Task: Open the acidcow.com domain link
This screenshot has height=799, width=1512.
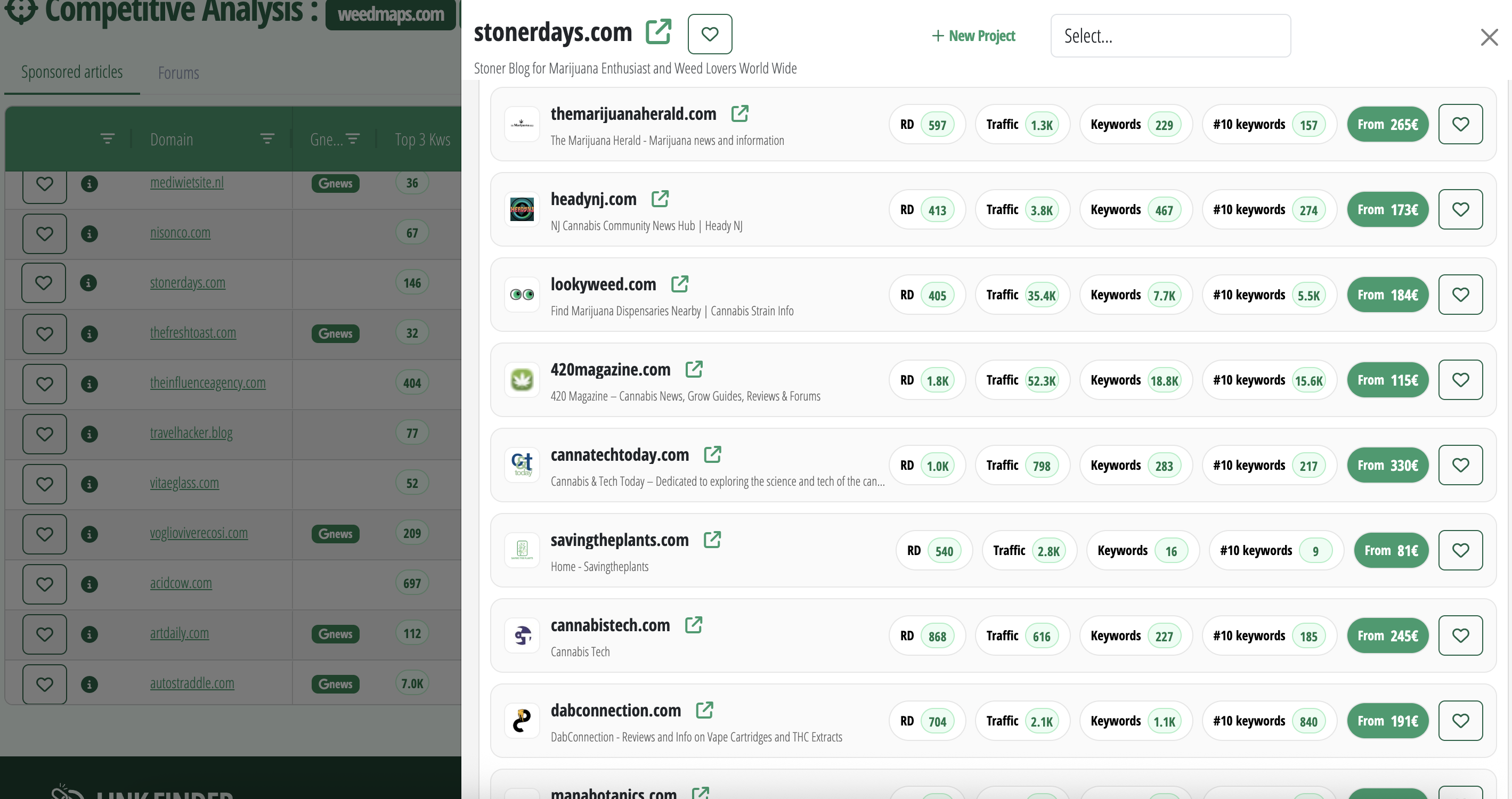Action: coord(181,583)
